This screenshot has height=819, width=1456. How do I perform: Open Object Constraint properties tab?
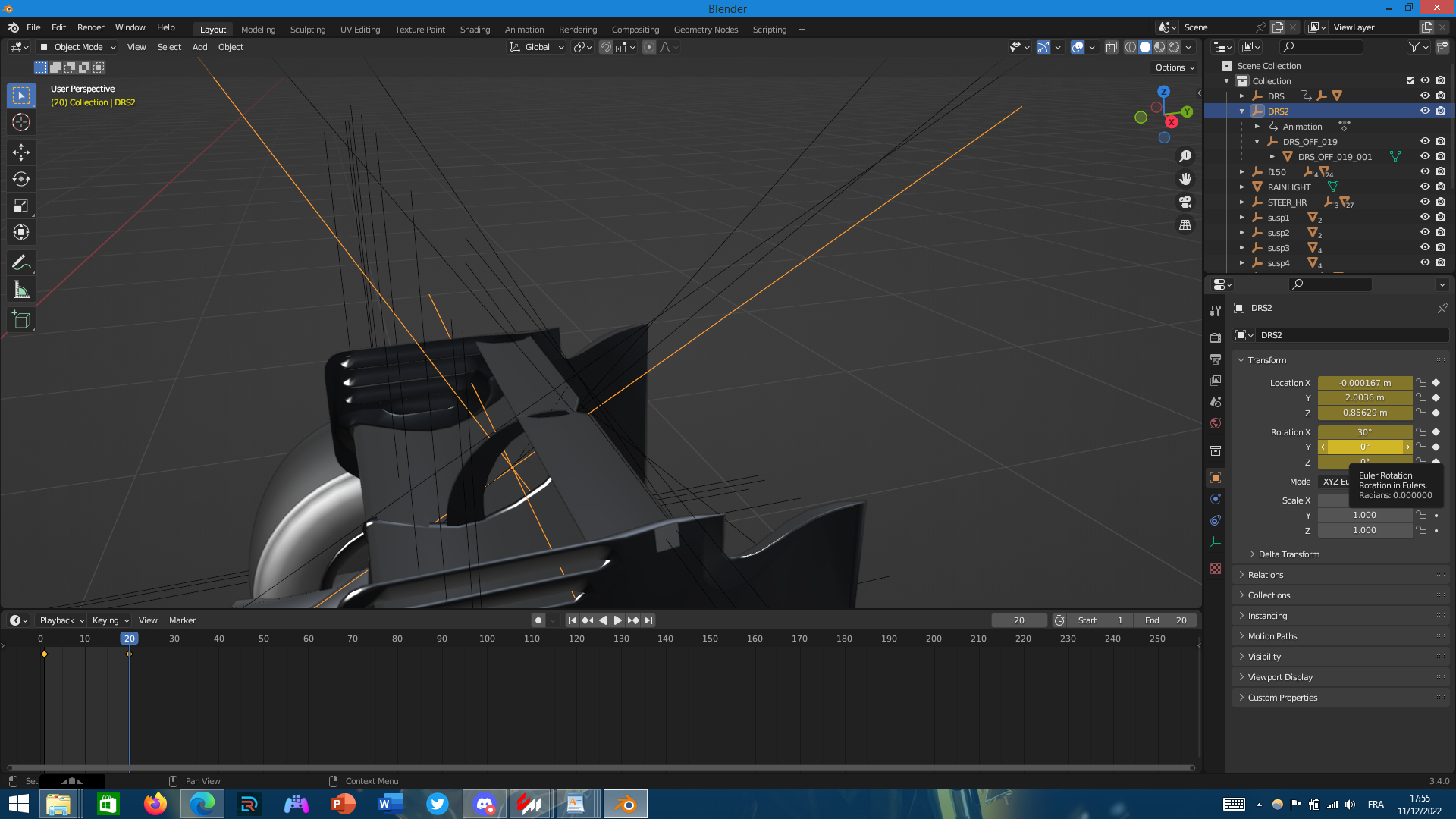1216,520
